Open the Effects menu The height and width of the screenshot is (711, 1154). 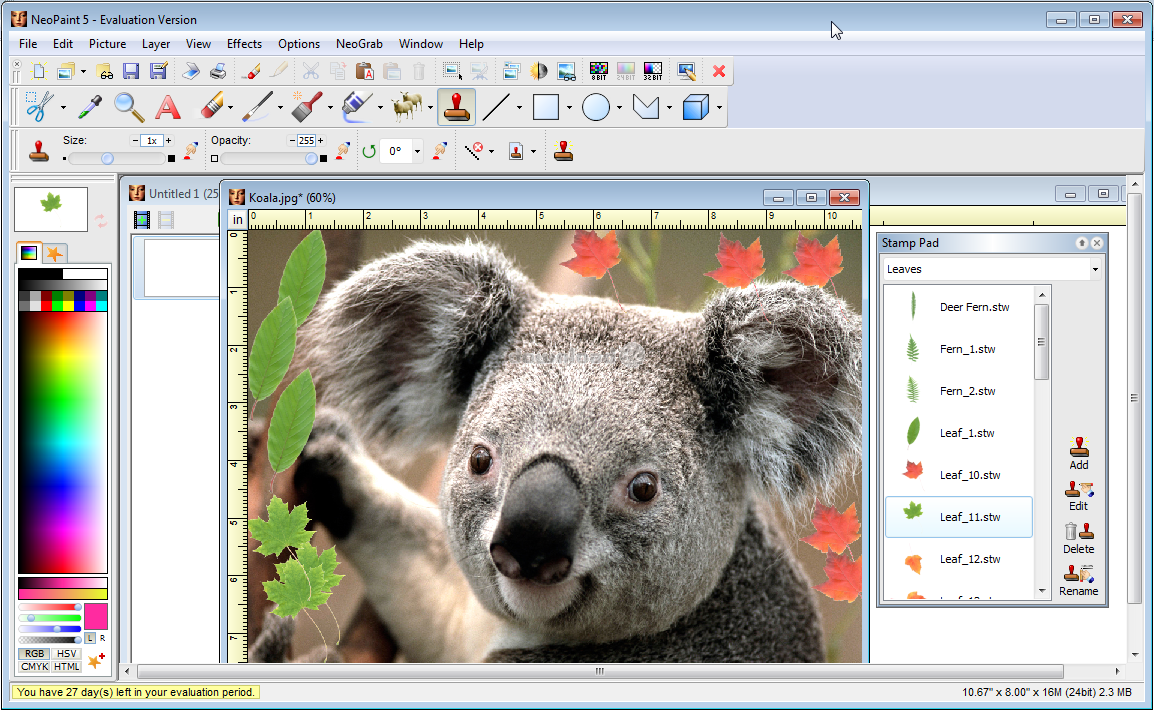point(244,44)
